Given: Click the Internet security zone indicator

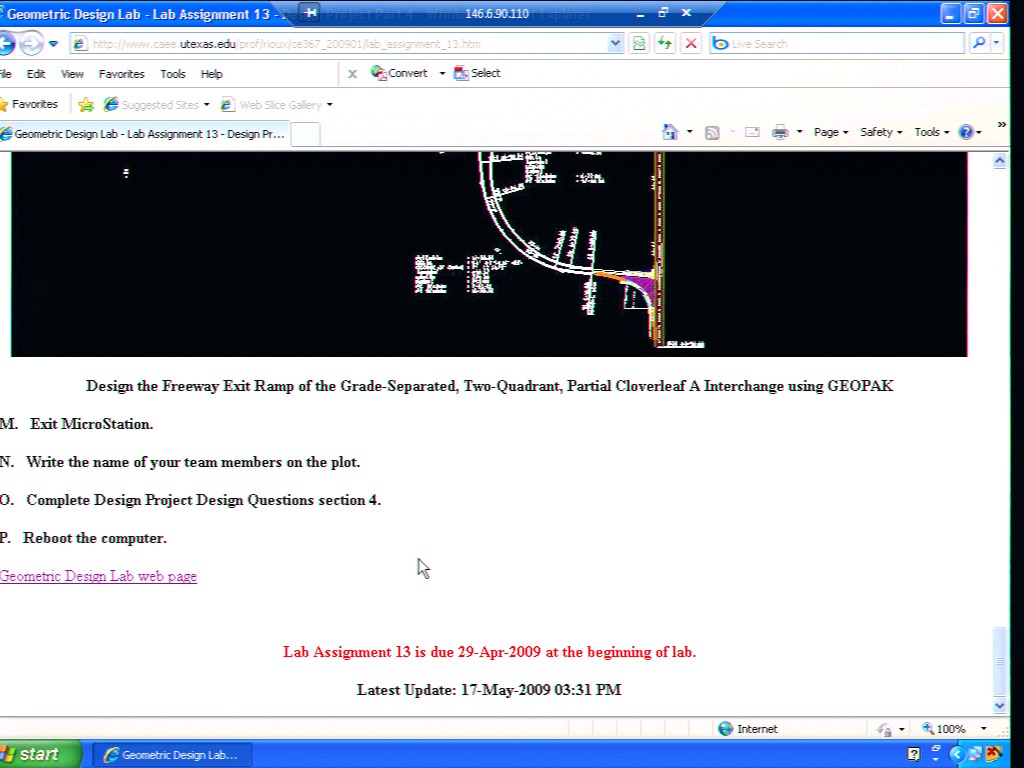Looking at the screenshot, I should pos(748,729).
